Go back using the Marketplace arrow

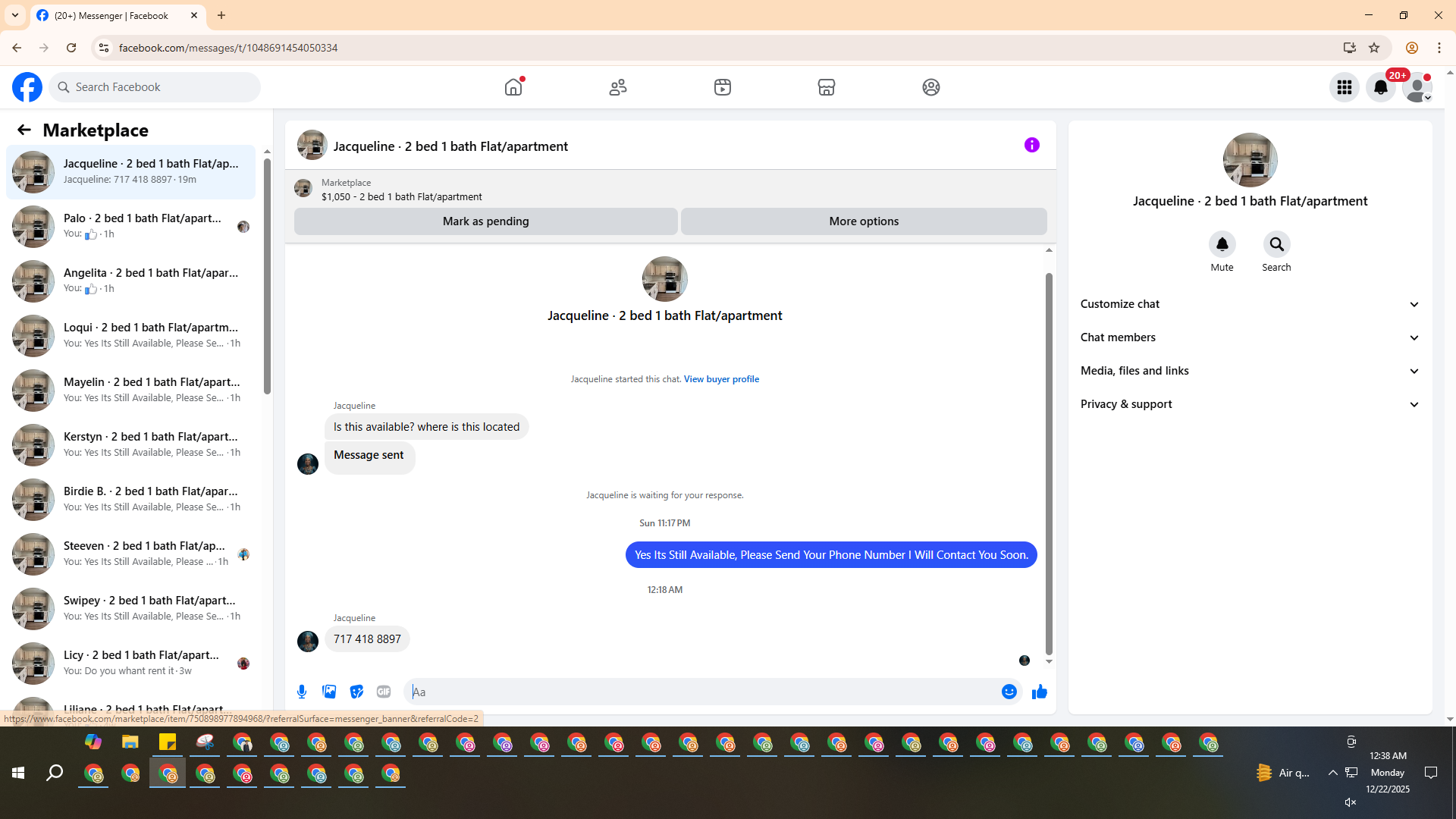pyautogui.click(x=24, y=130)
